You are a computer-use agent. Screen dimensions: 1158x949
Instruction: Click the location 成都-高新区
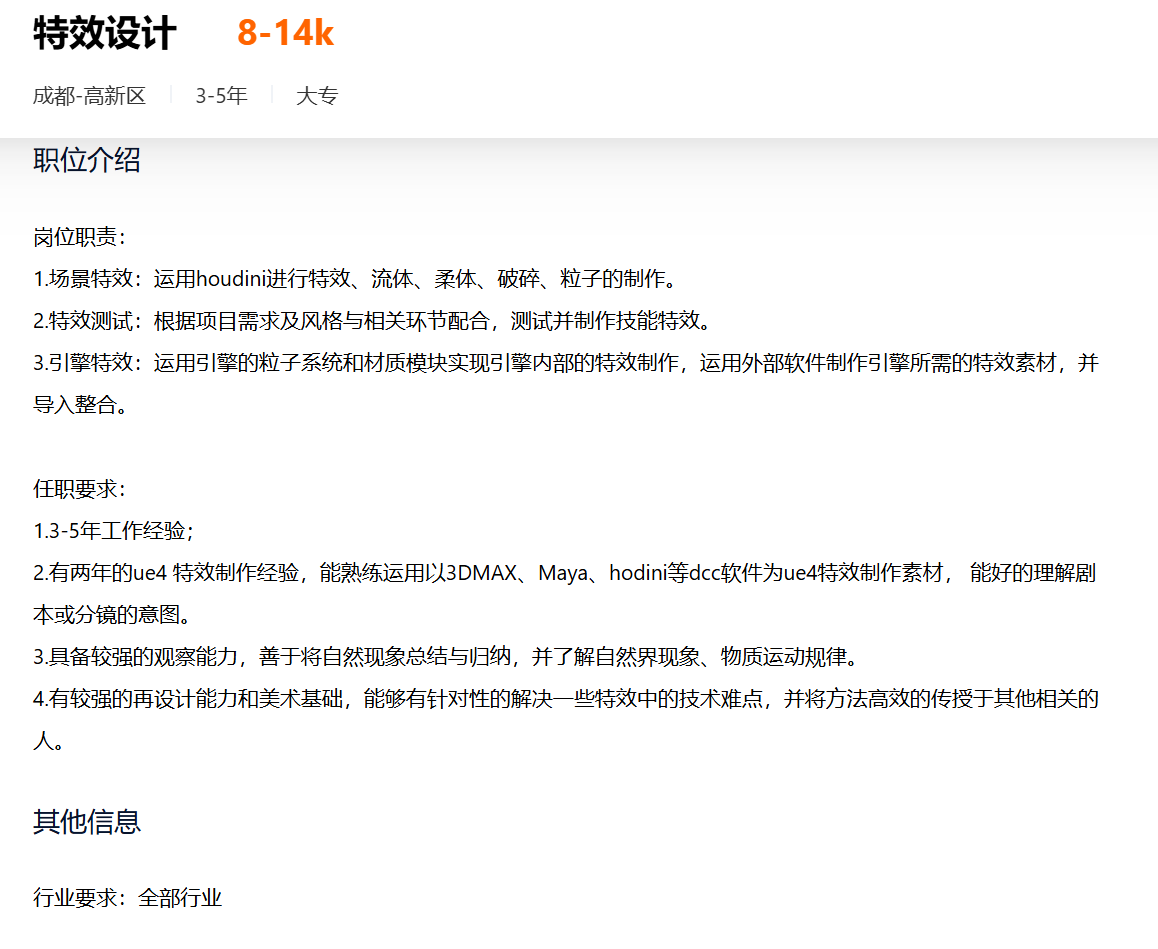click(x=89, y=96)
